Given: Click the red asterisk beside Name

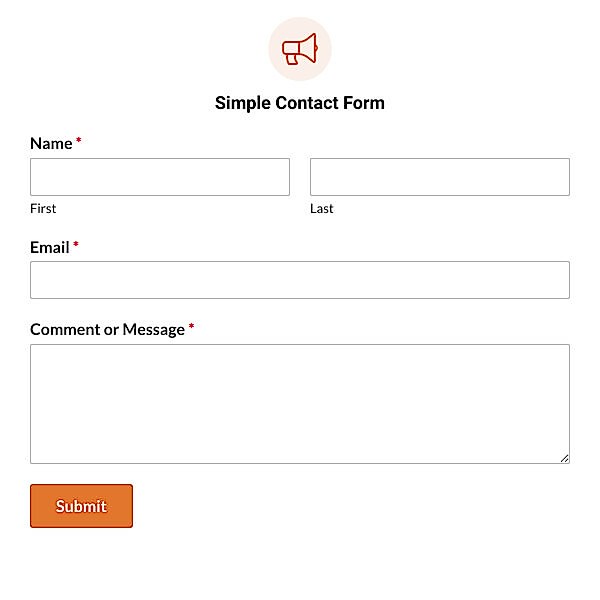Looking at the screenshot, I should click(78, 140).
